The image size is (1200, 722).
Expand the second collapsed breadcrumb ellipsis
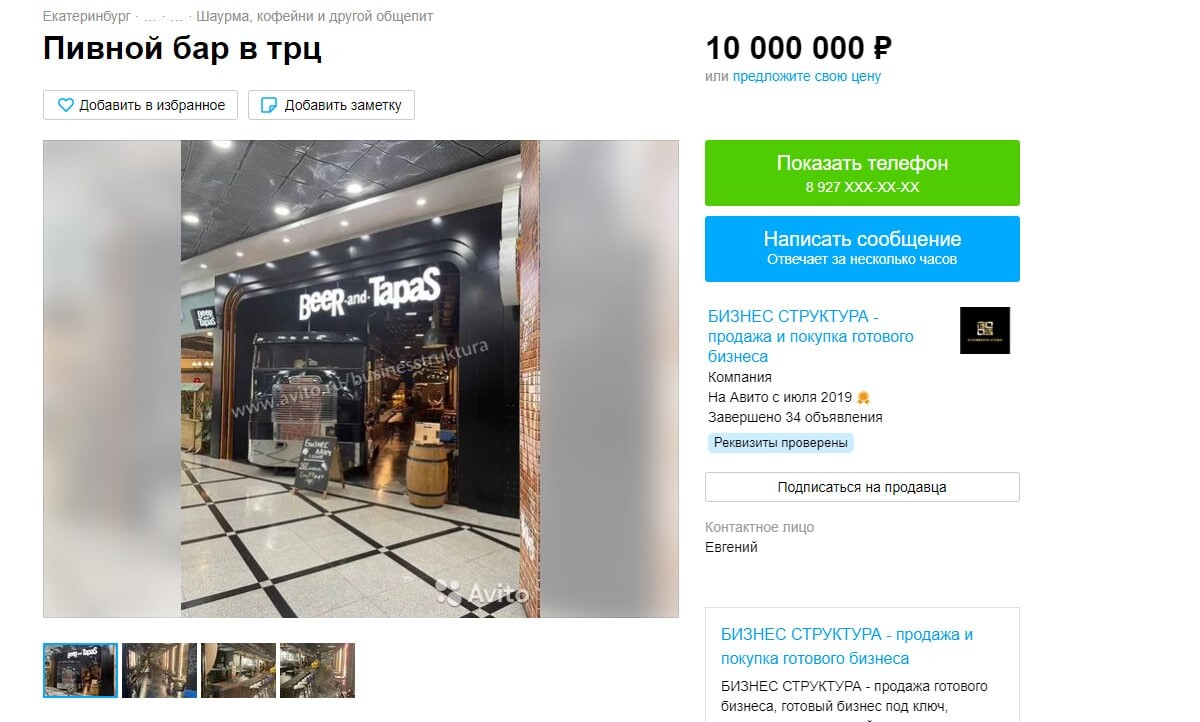click(x=178, y=17)
